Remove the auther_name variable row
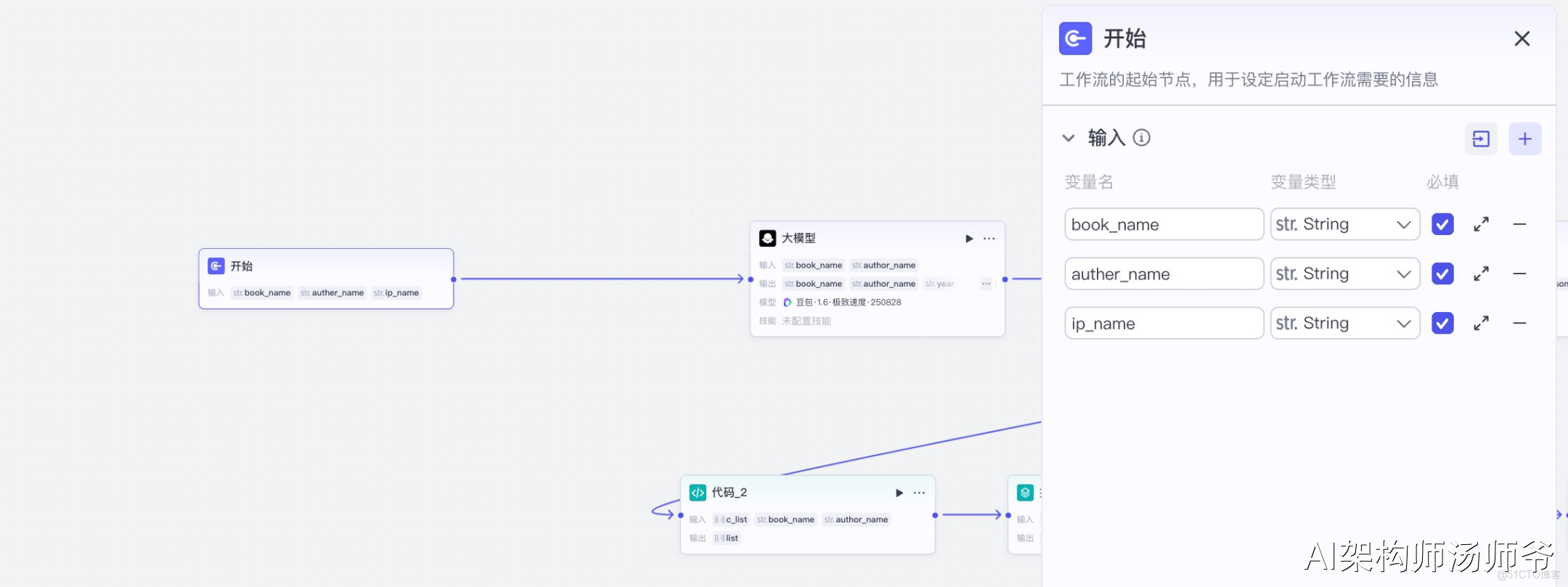This screenshot has height=587, width=1568. click(1519, 274)
